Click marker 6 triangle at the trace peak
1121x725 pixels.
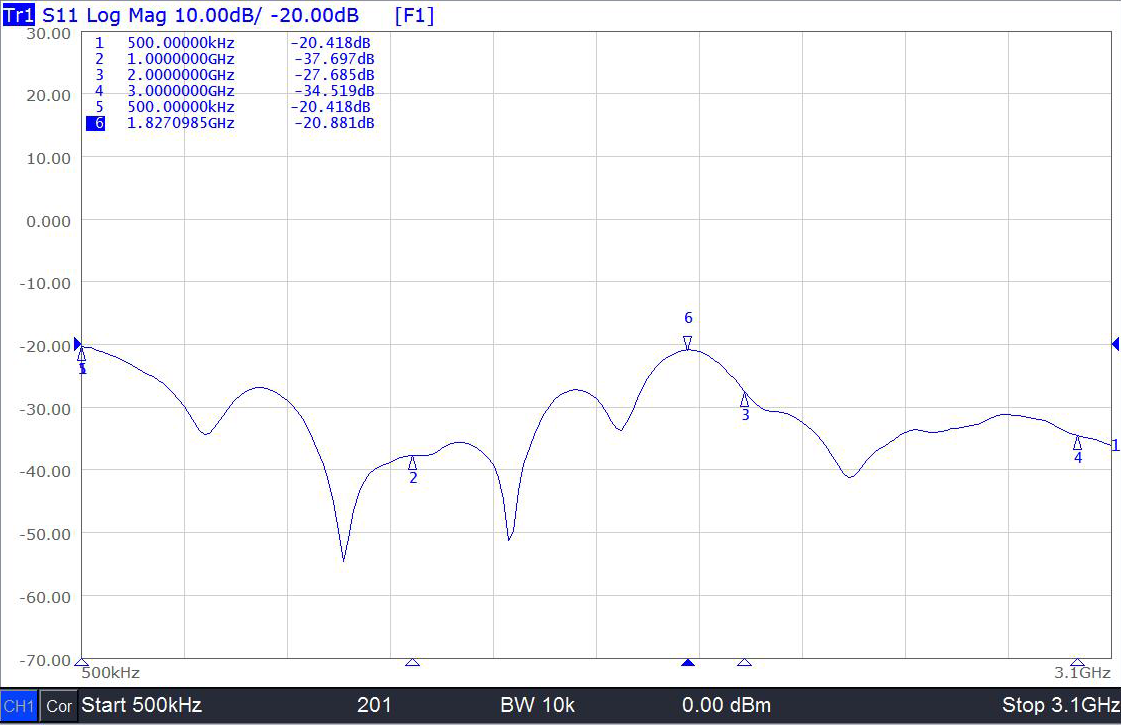tap(687, 343)
